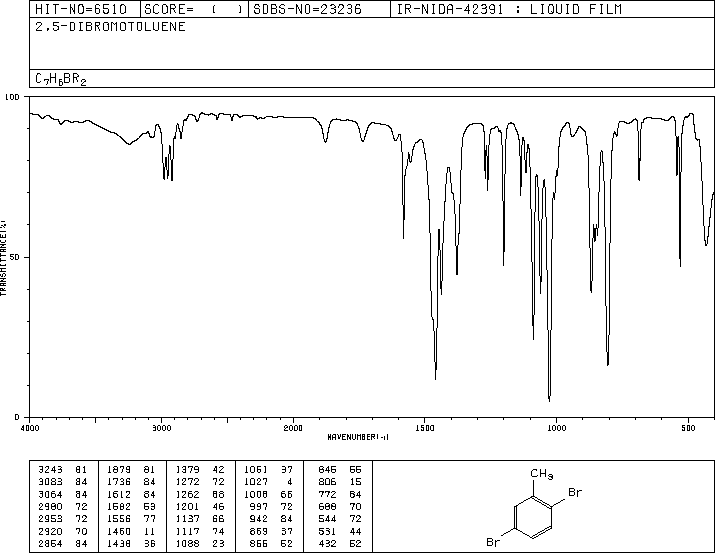
Task: Select the compound name 2,5-DIBROMOTOLUENE
Action: (x=110, y=27)
